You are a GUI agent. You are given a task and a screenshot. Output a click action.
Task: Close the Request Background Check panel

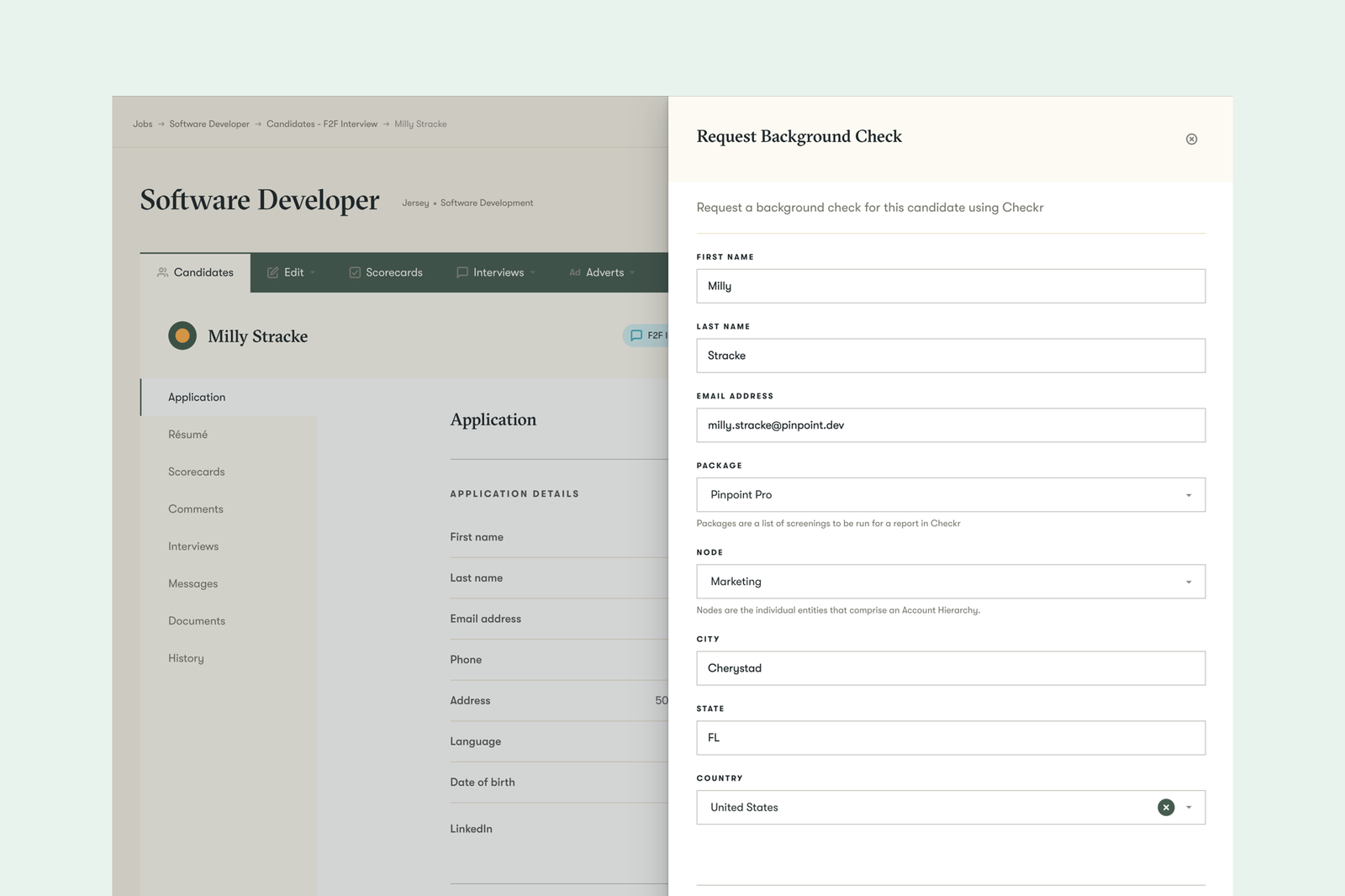(x=1191, y=140)
